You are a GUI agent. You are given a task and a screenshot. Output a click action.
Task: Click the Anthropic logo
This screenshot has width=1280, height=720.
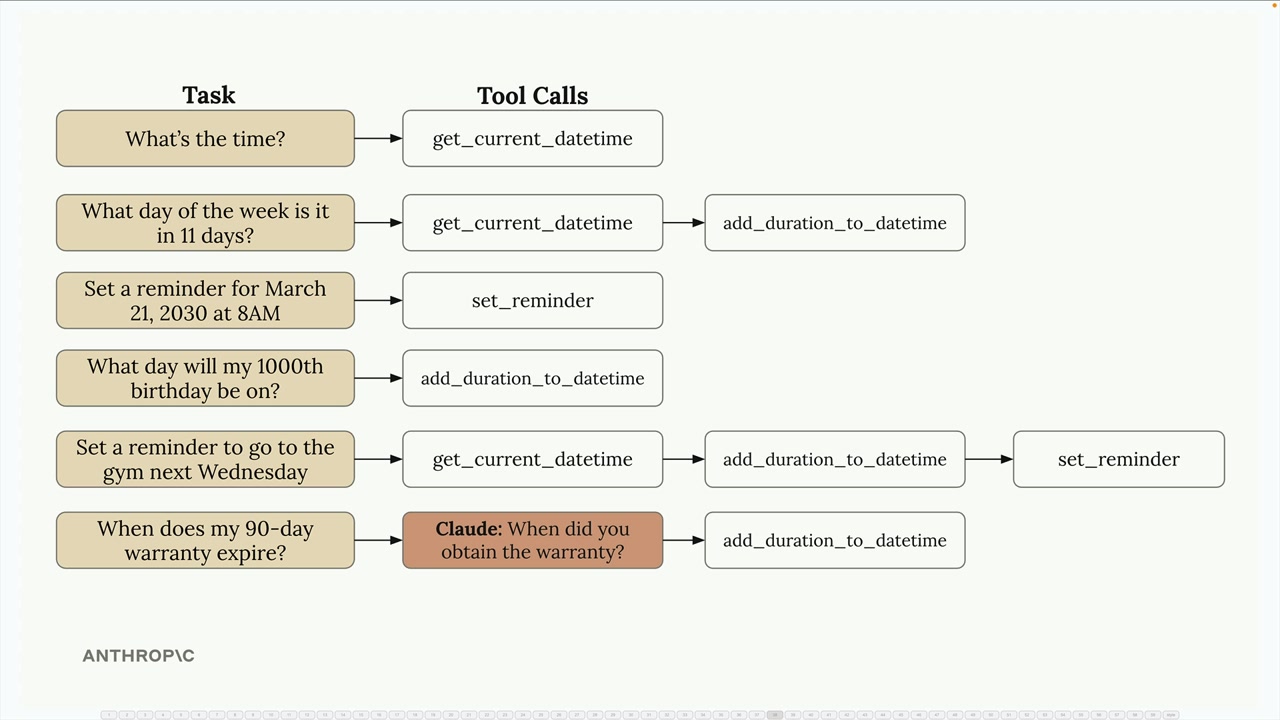(x=138, y=656)
